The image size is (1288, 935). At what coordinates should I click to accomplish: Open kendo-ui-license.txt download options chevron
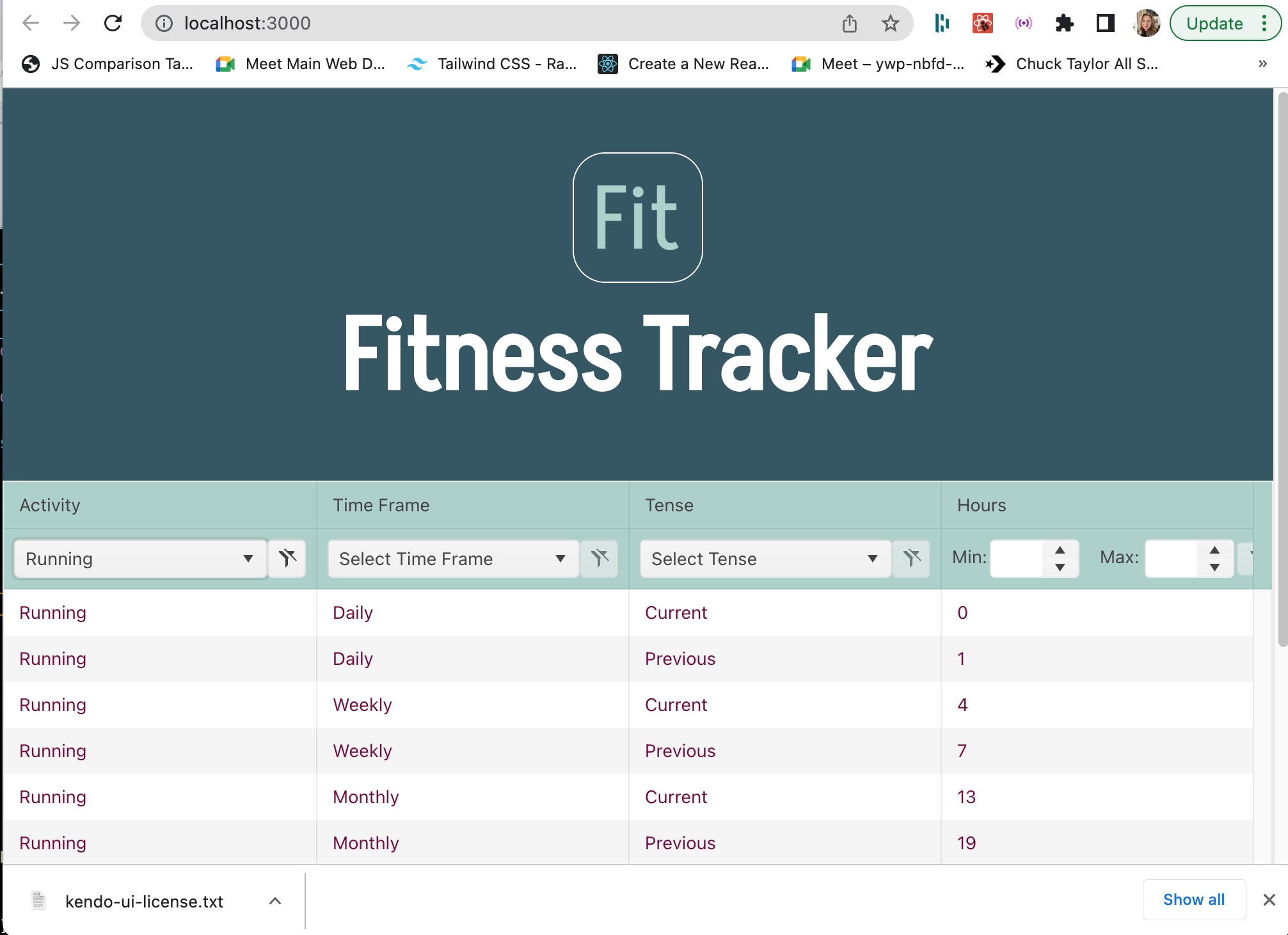(275, 901)
